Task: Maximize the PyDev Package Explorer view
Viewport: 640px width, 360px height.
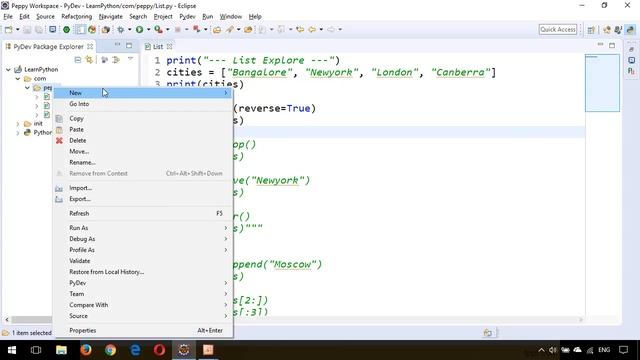Action: pyautogui.click(x=129, y=45)
